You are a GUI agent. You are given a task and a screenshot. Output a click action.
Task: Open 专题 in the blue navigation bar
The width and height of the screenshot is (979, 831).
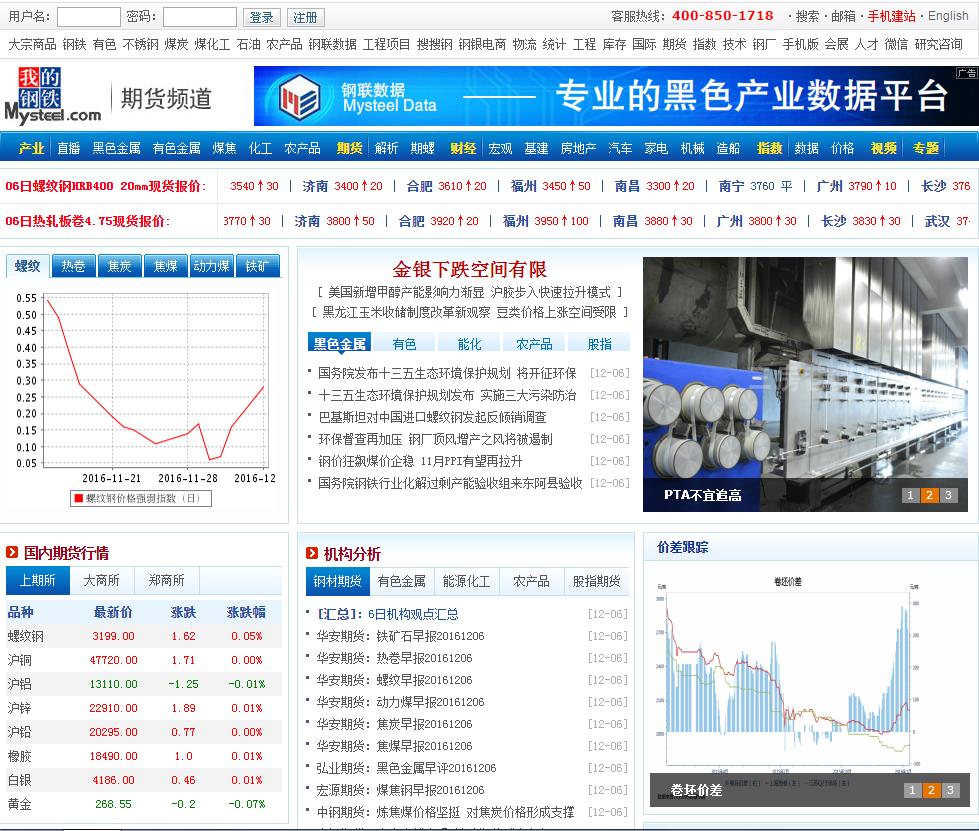tap(925, 148)
